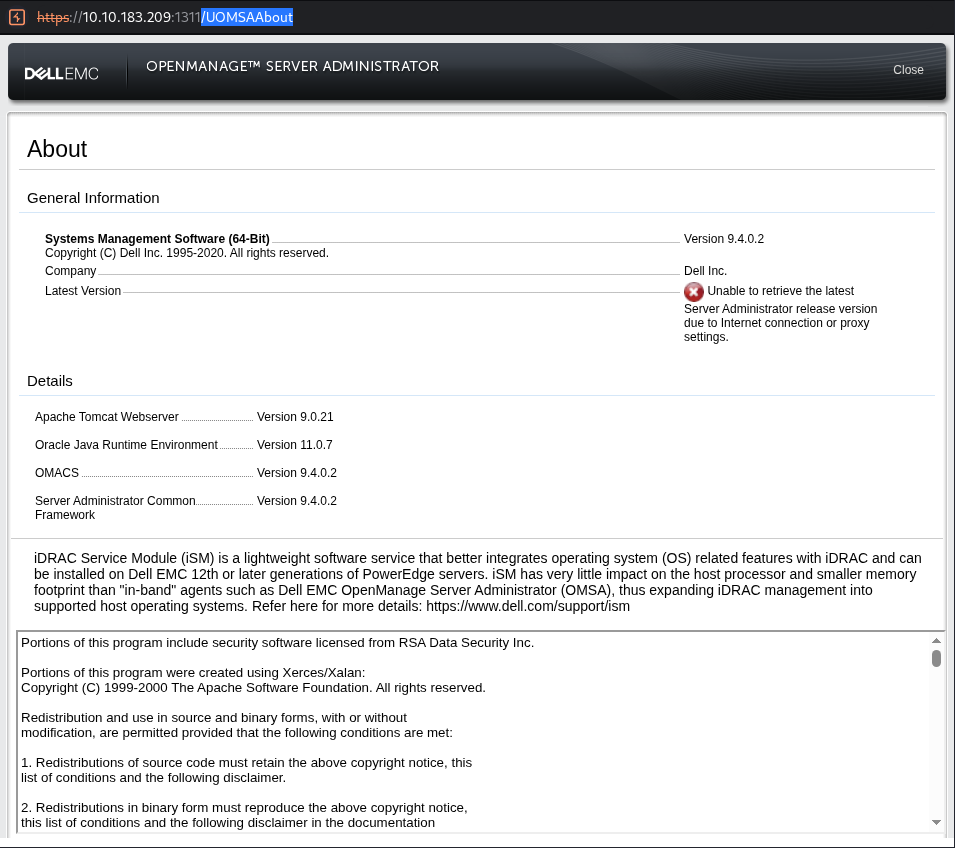Click the Latest Version label

(83, 291)
